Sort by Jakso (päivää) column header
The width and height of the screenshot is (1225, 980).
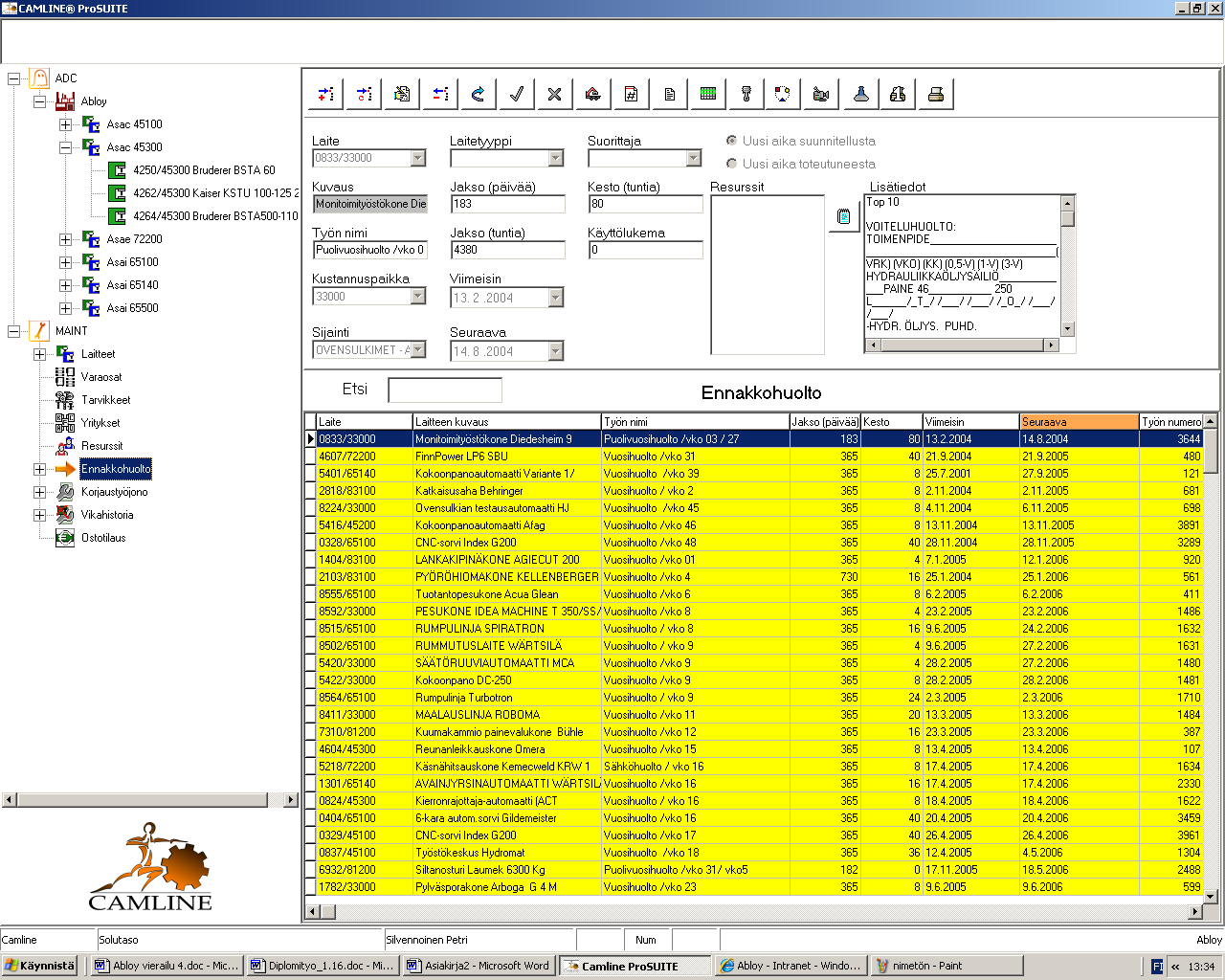825,422
